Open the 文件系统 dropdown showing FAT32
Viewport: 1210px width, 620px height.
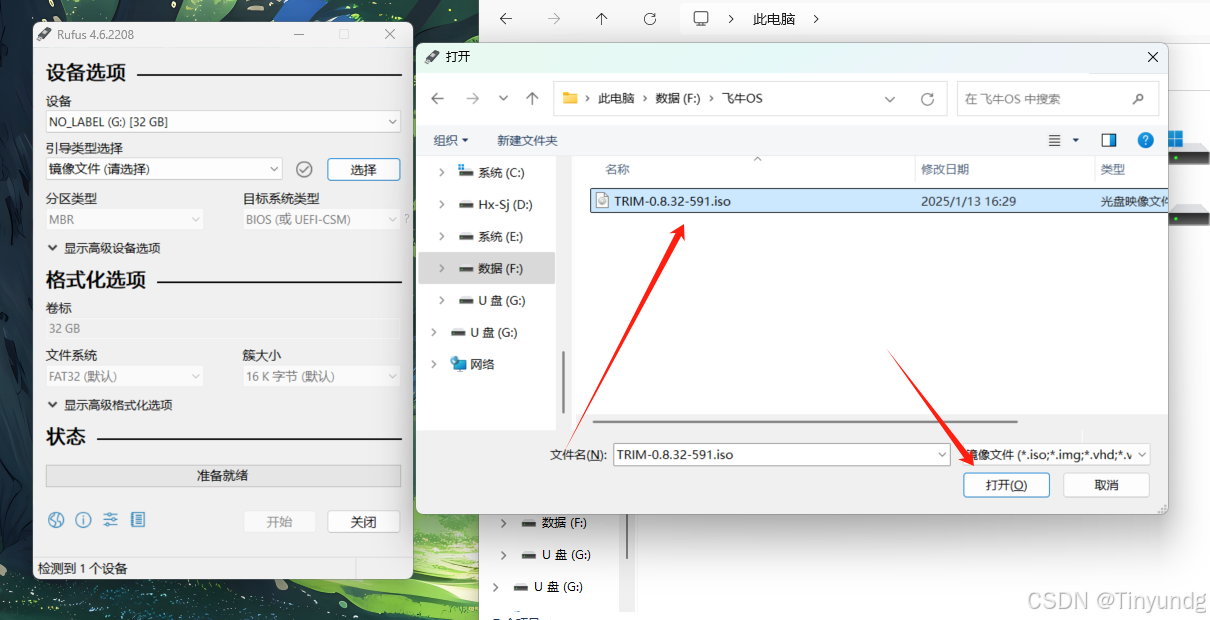click(x=123, y=376)
